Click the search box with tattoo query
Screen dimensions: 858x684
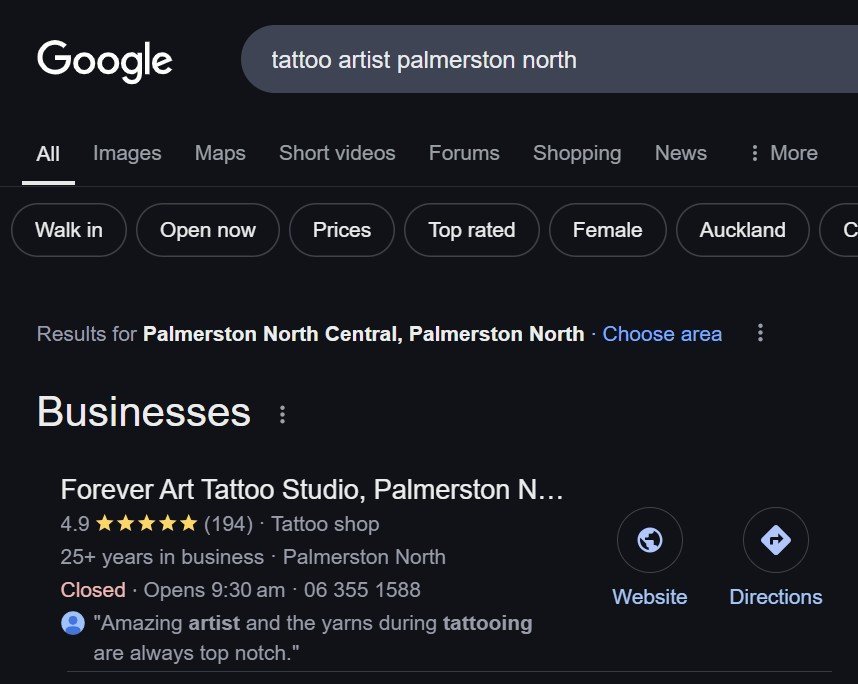(540, 60)
